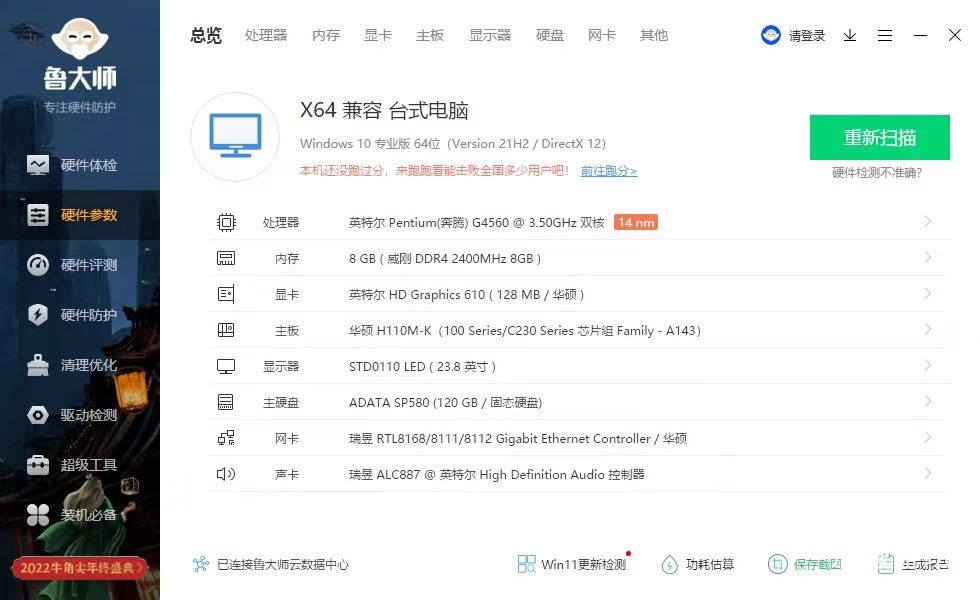The image size is (980, 600).
Task: Click the 14 nm badge
Action: point(636,222)
